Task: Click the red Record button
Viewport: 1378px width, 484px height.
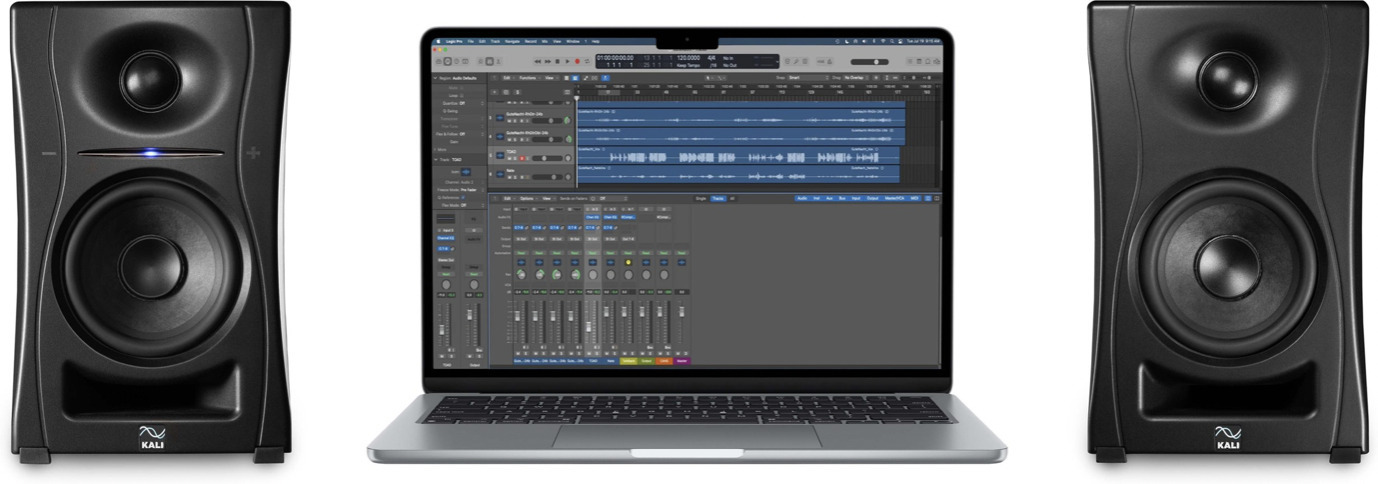Action: tap(577, 61)
